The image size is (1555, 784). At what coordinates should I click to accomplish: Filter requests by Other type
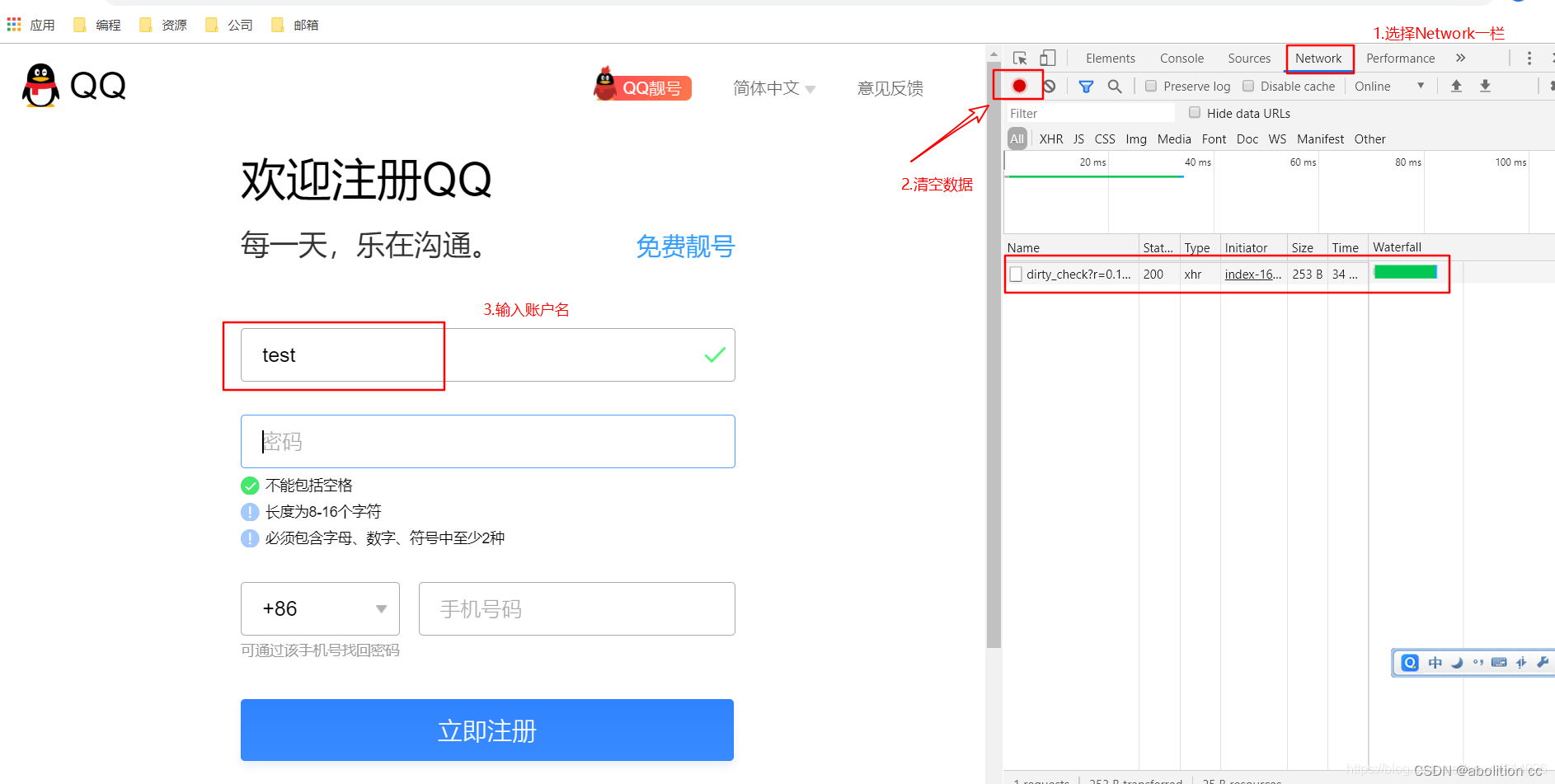coord(1369,138)
